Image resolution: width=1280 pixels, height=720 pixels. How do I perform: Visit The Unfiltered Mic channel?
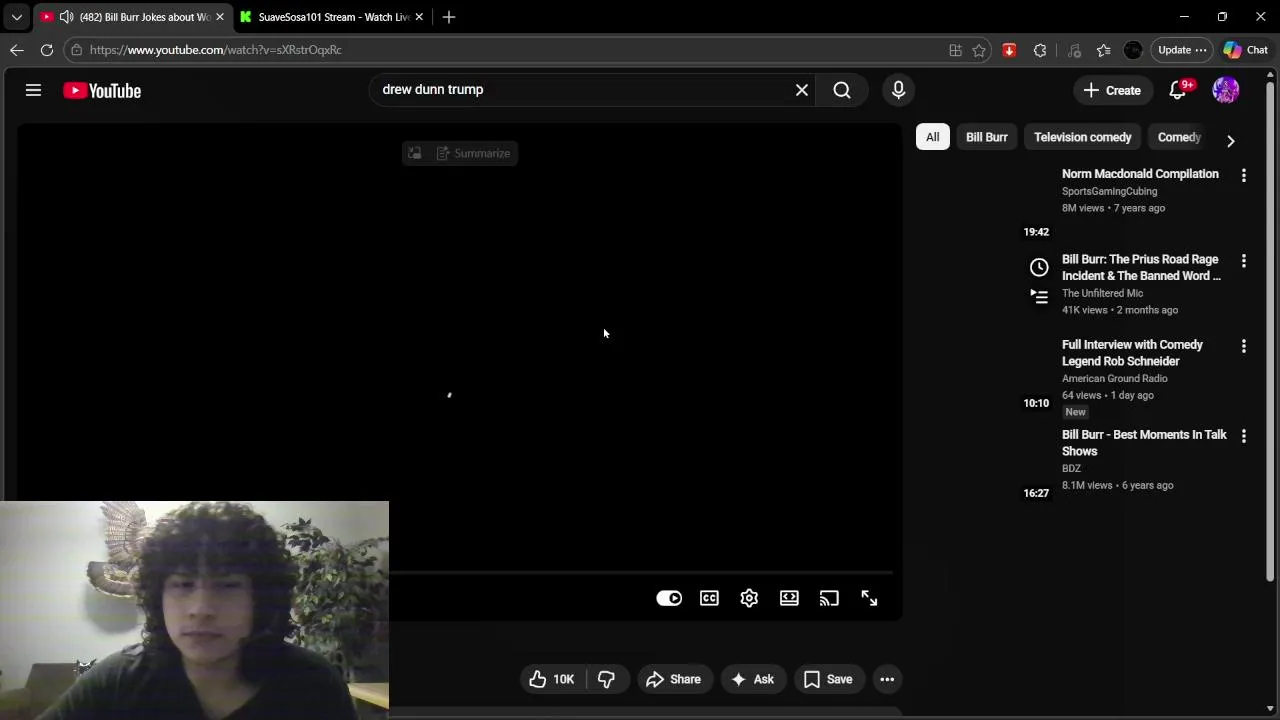[1102, 293]
